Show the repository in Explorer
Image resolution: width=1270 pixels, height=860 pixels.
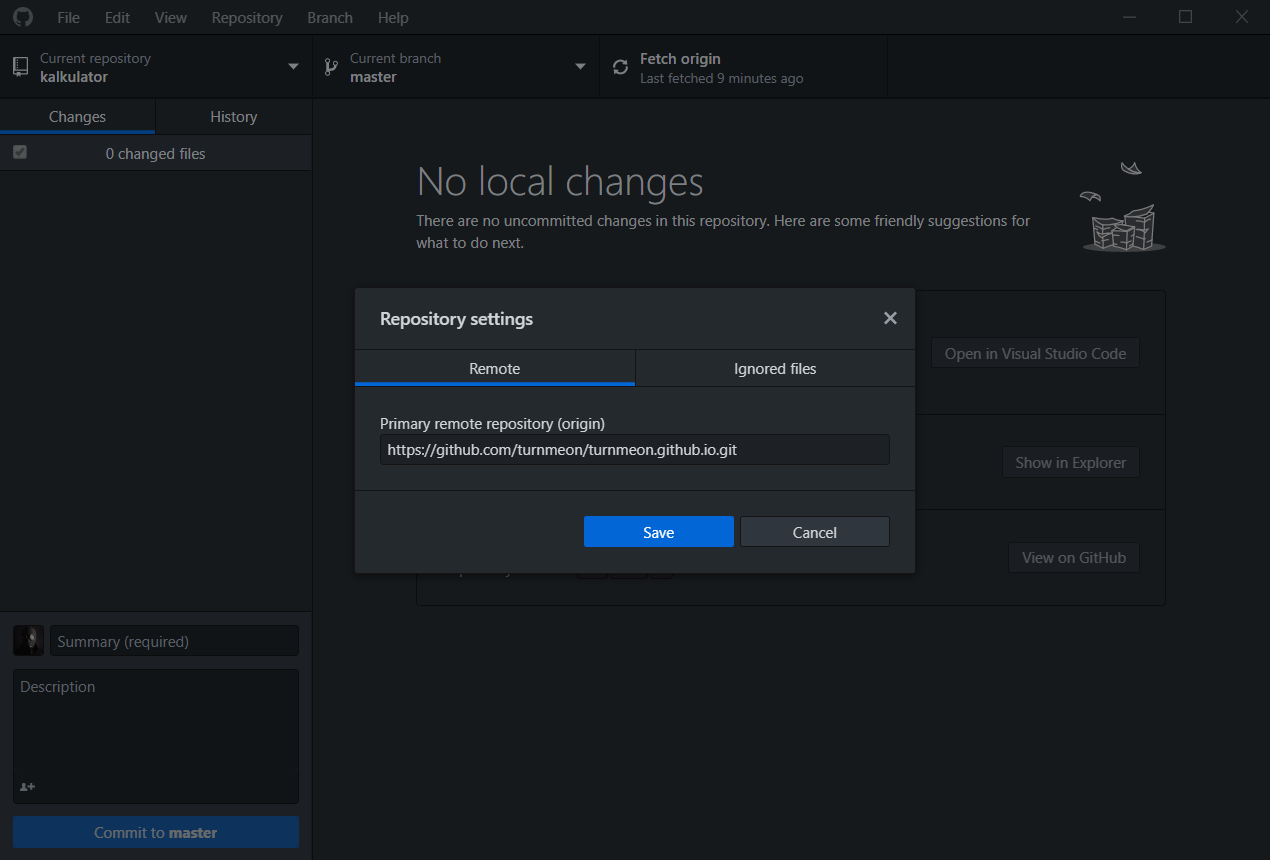click(x=1071, y=462)
